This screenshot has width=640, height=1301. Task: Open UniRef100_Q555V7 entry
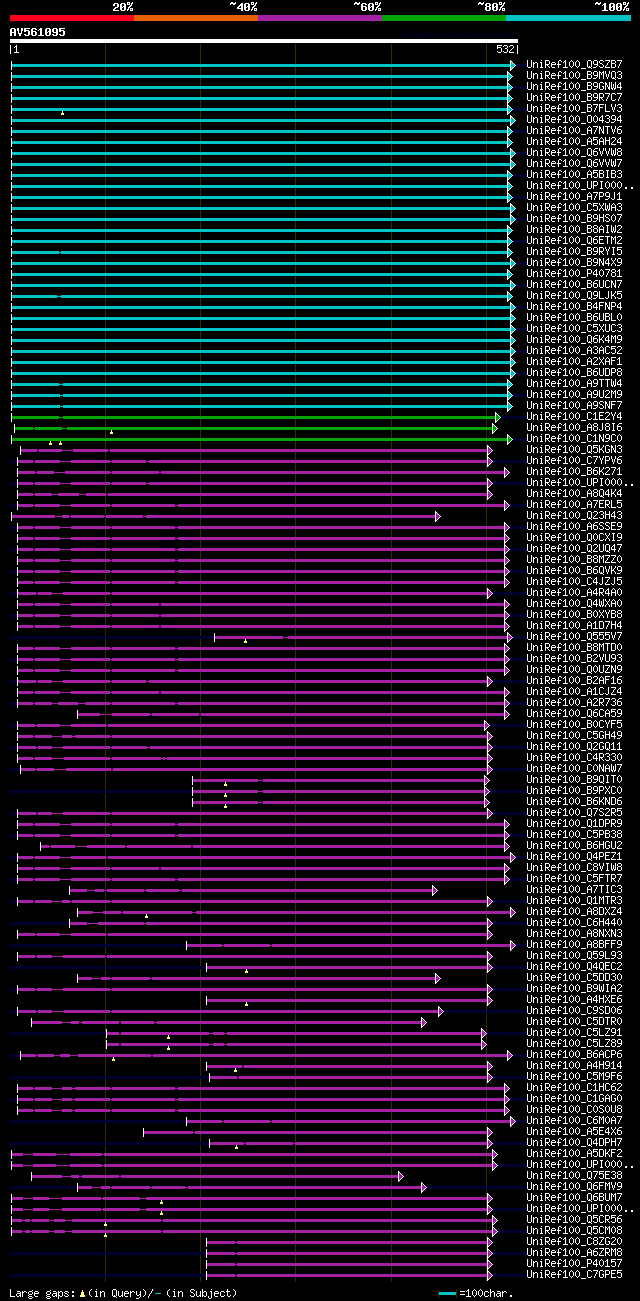point(573,636)
